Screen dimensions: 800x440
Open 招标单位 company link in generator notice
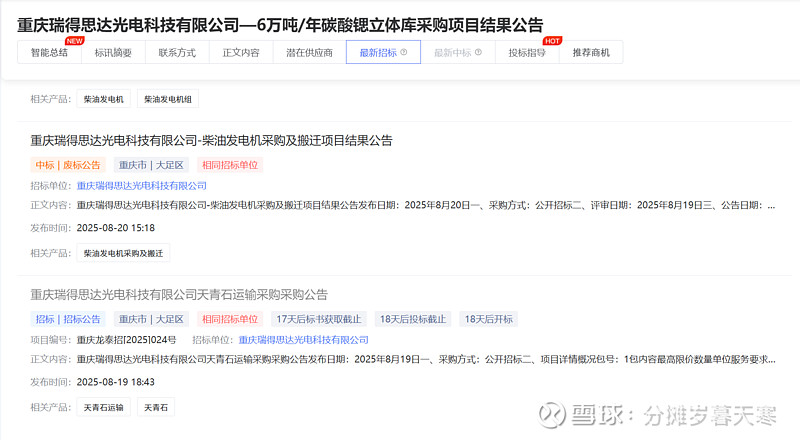pos(142,185)
